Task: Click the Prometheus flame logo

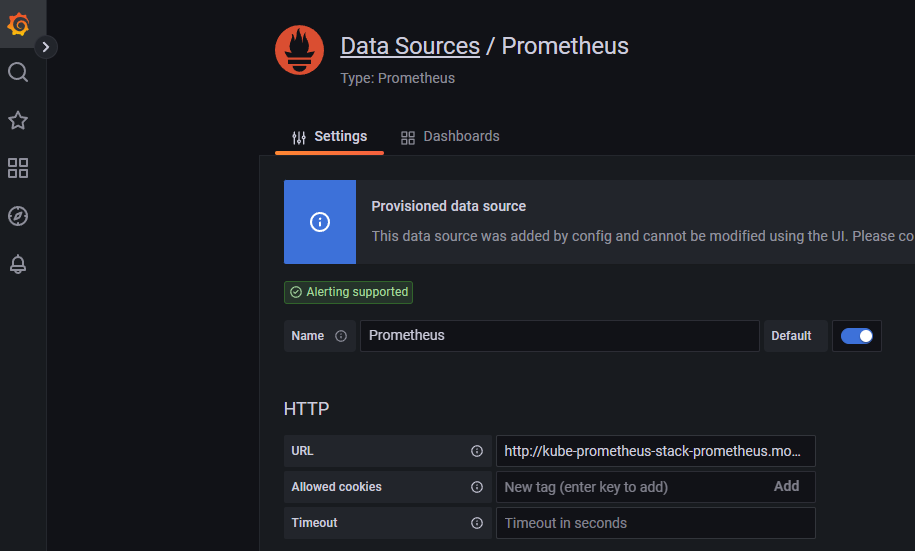Action: click(x=299, y=49)
